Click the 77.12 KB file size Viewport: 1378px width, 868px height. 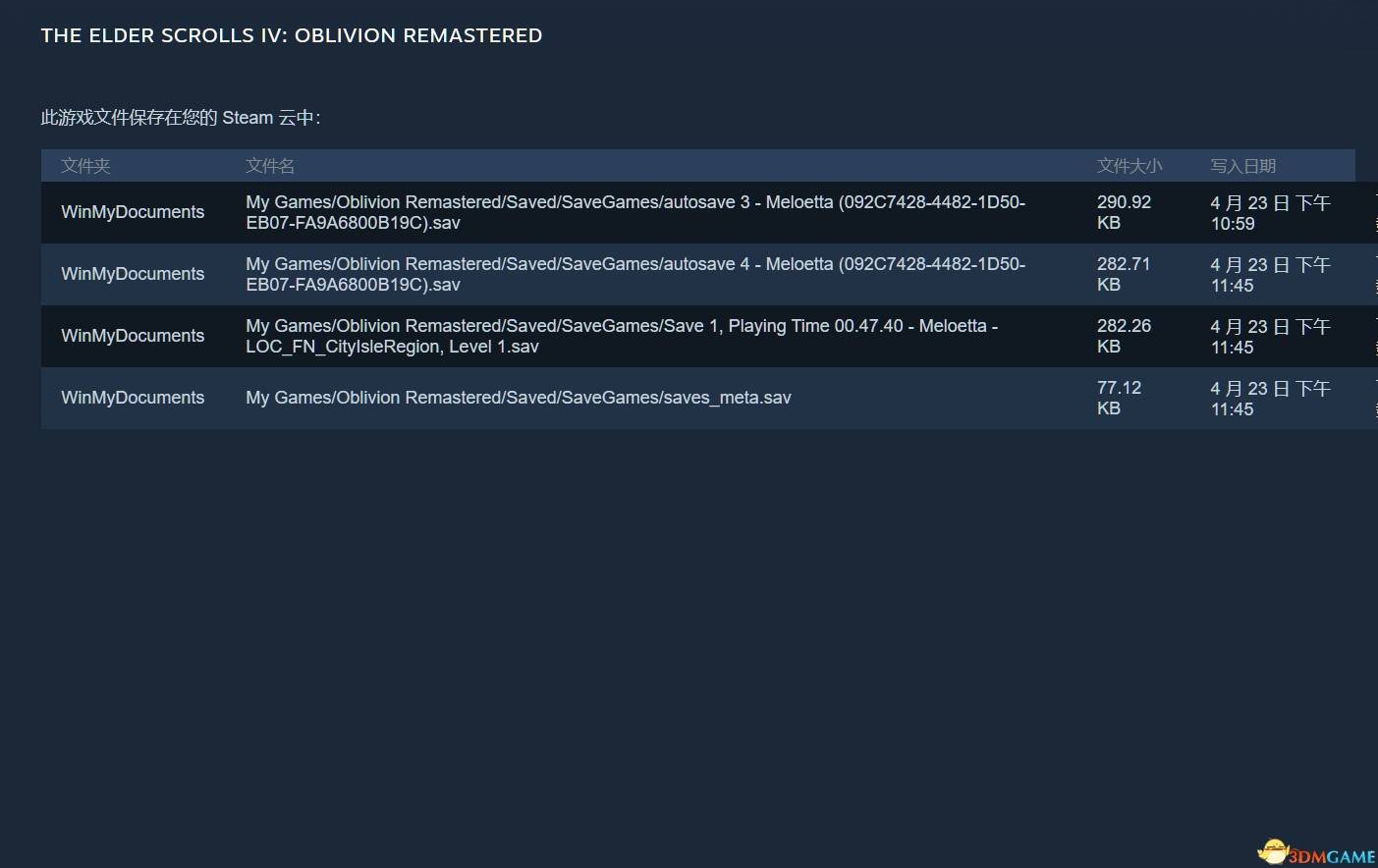coord(1119,398)
